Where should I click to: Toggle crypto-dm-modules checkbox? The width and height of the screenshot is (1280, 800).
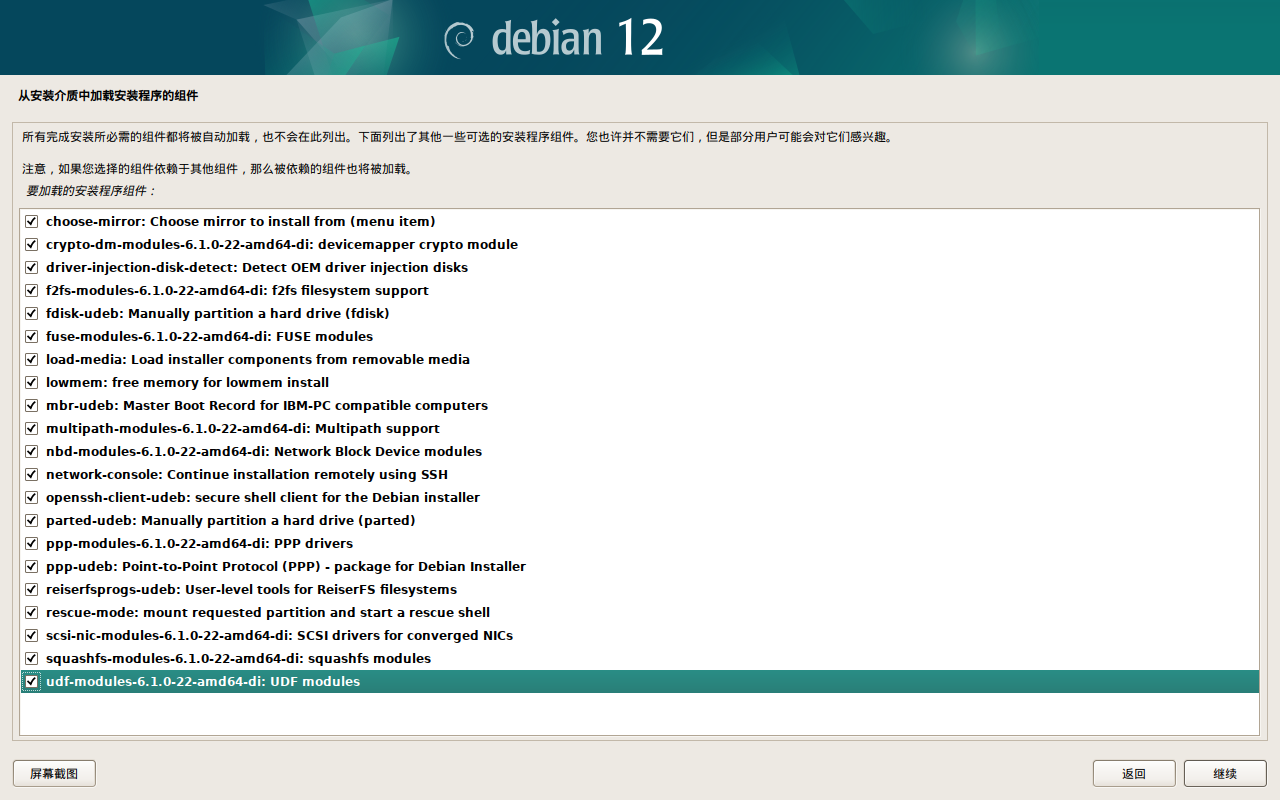(x=32, y=245)
